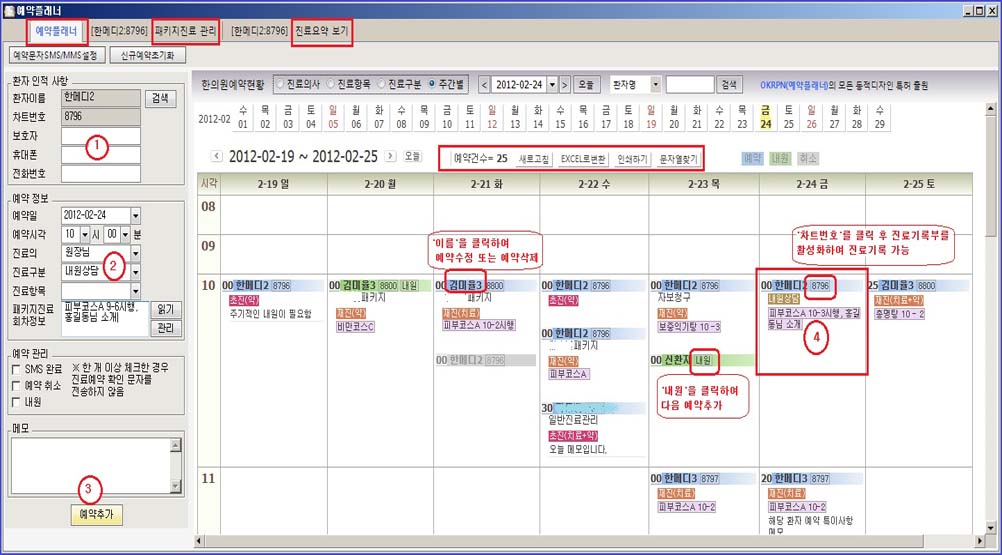Click the horizontal scrollbar left arrow

(199, 541)
